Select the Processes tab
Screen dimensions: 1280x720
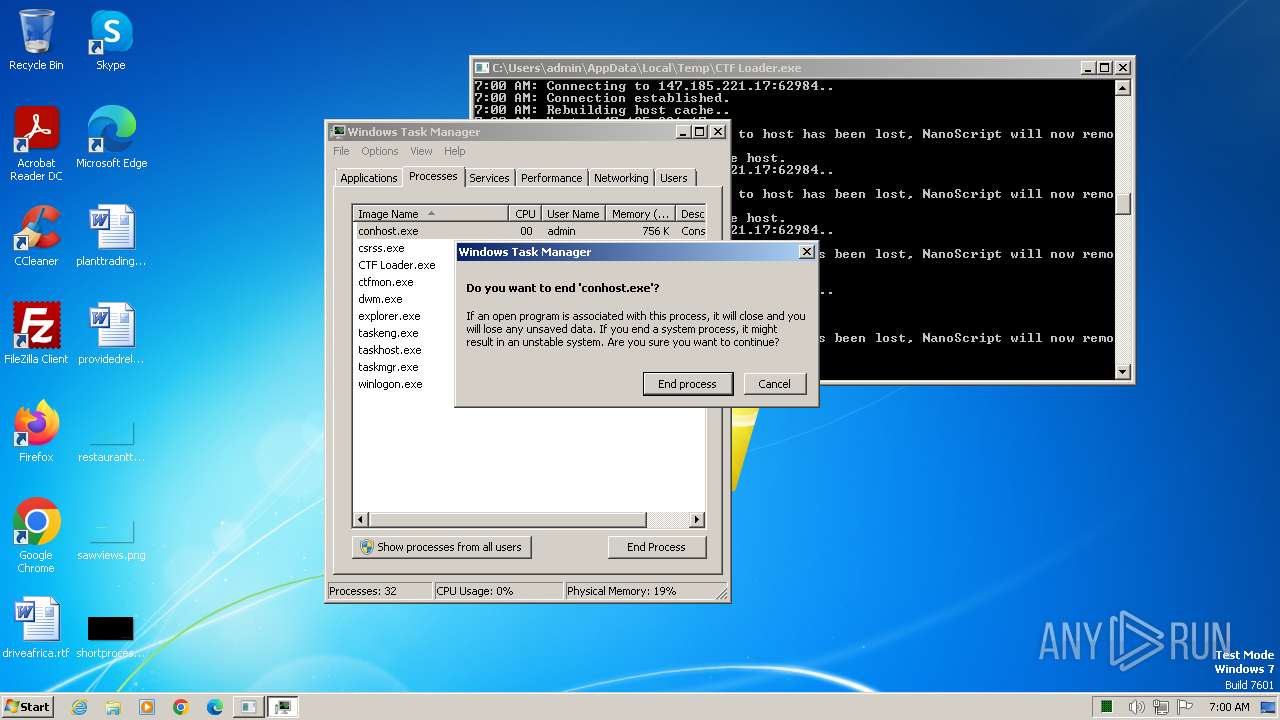click(x=433, y=176)
